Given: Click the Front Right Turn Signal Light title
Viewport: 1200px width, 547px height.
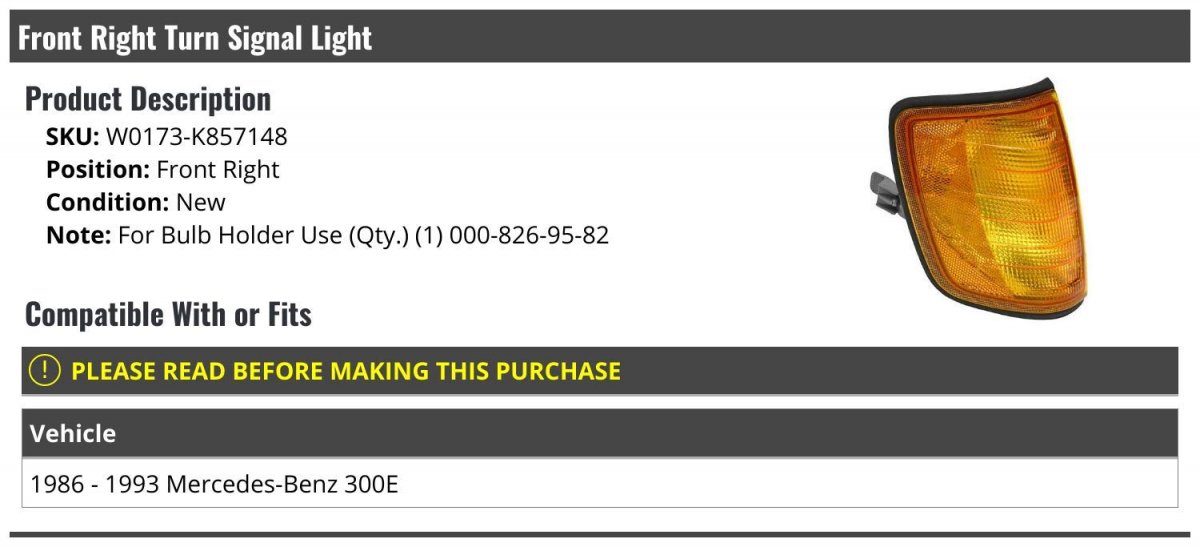Looking at the screenshot, I should 195,38.
